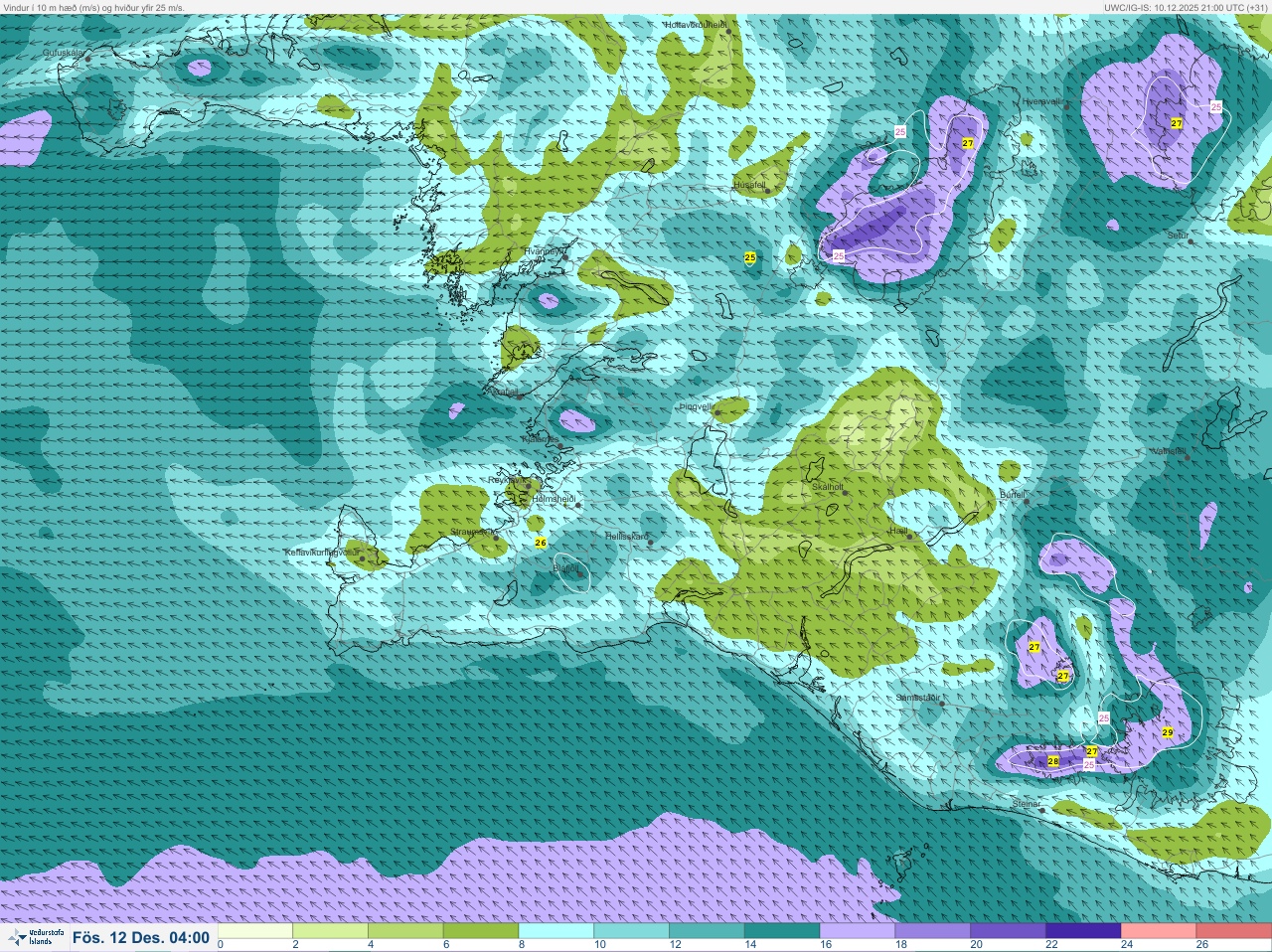Click the Skálholt station label
This screenshot has width=1272, height=952.
pos(828,487)
